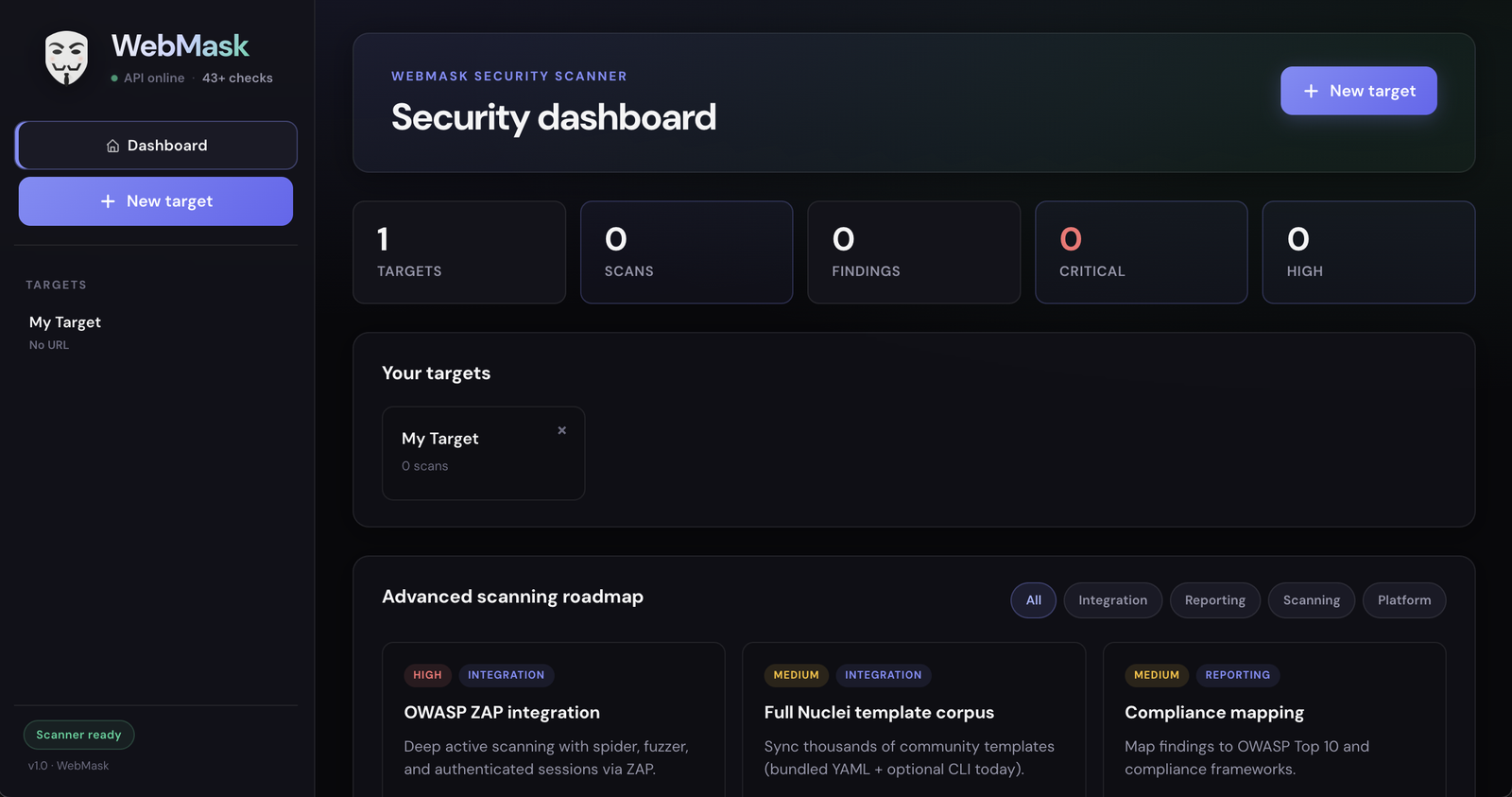Click the v1.0 · WebMask version text
The height and width of the screenshot is (797, 1512).
pos(68,766)
